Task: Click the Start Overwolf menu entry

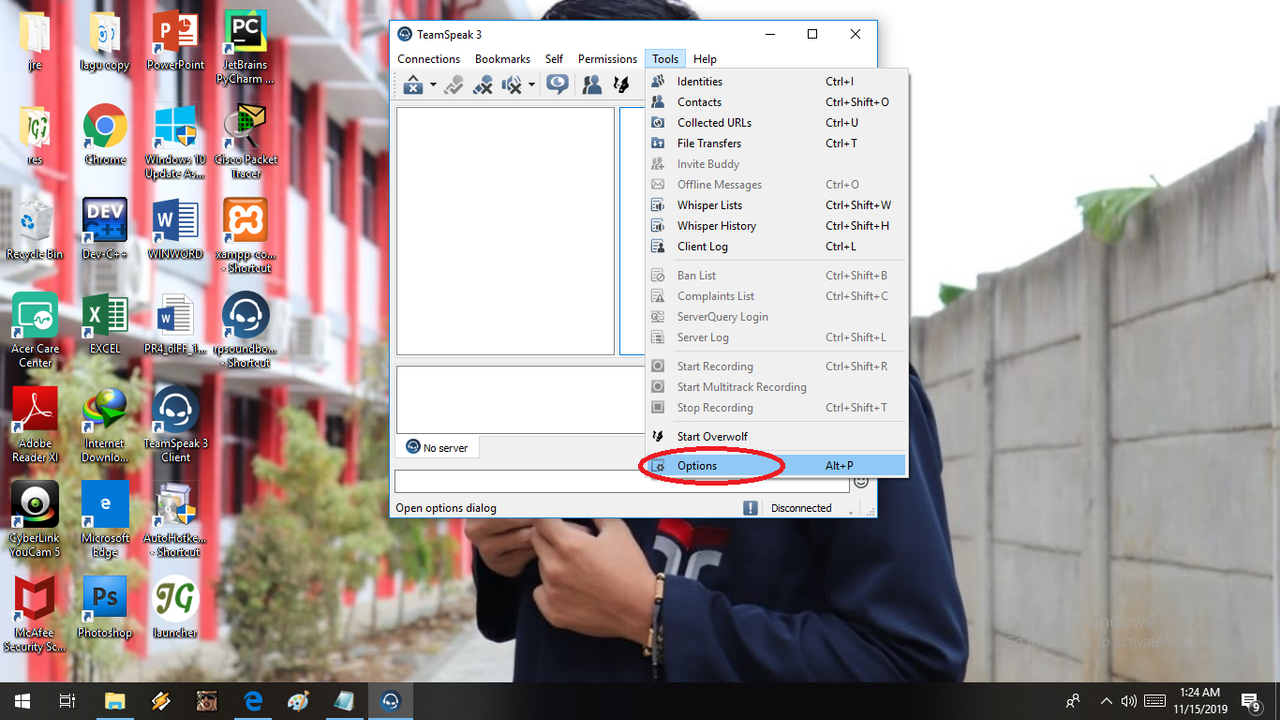Action: point(776,436)
